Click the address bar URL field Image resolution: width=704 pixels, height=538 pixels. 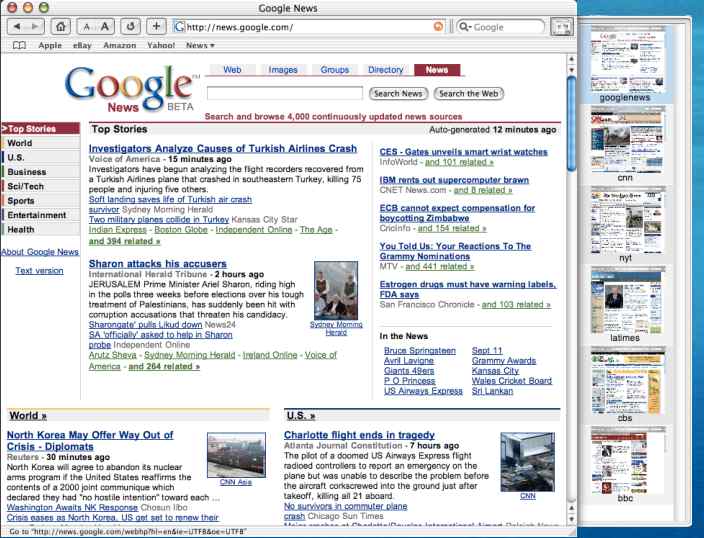308,27
